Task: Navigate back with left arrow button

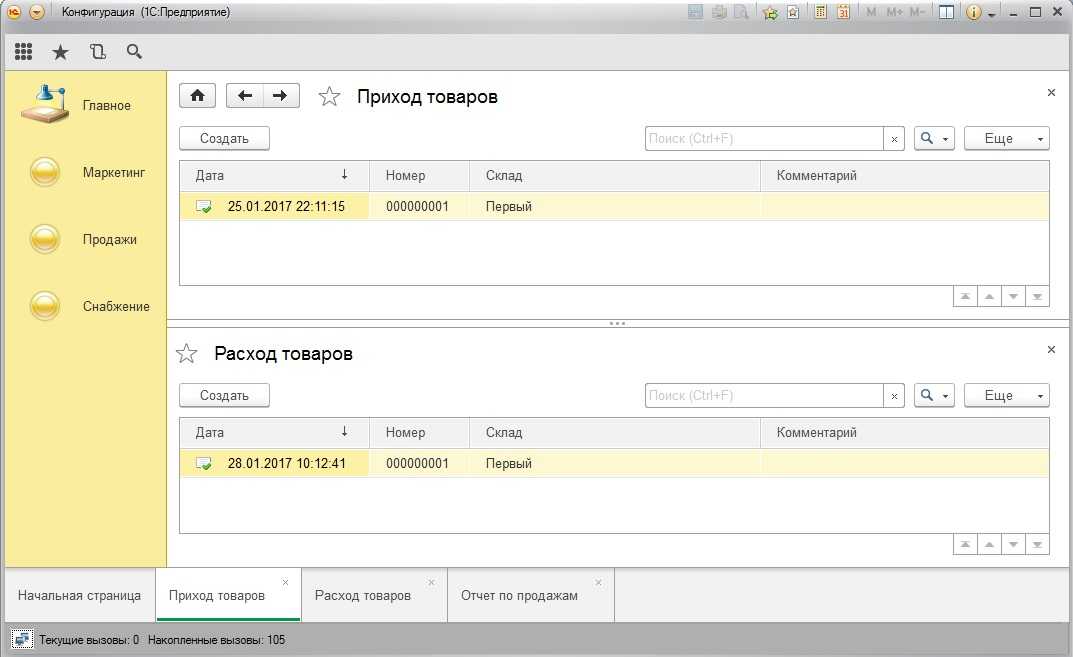Action: pyautogui.click(x=244, y=95)
